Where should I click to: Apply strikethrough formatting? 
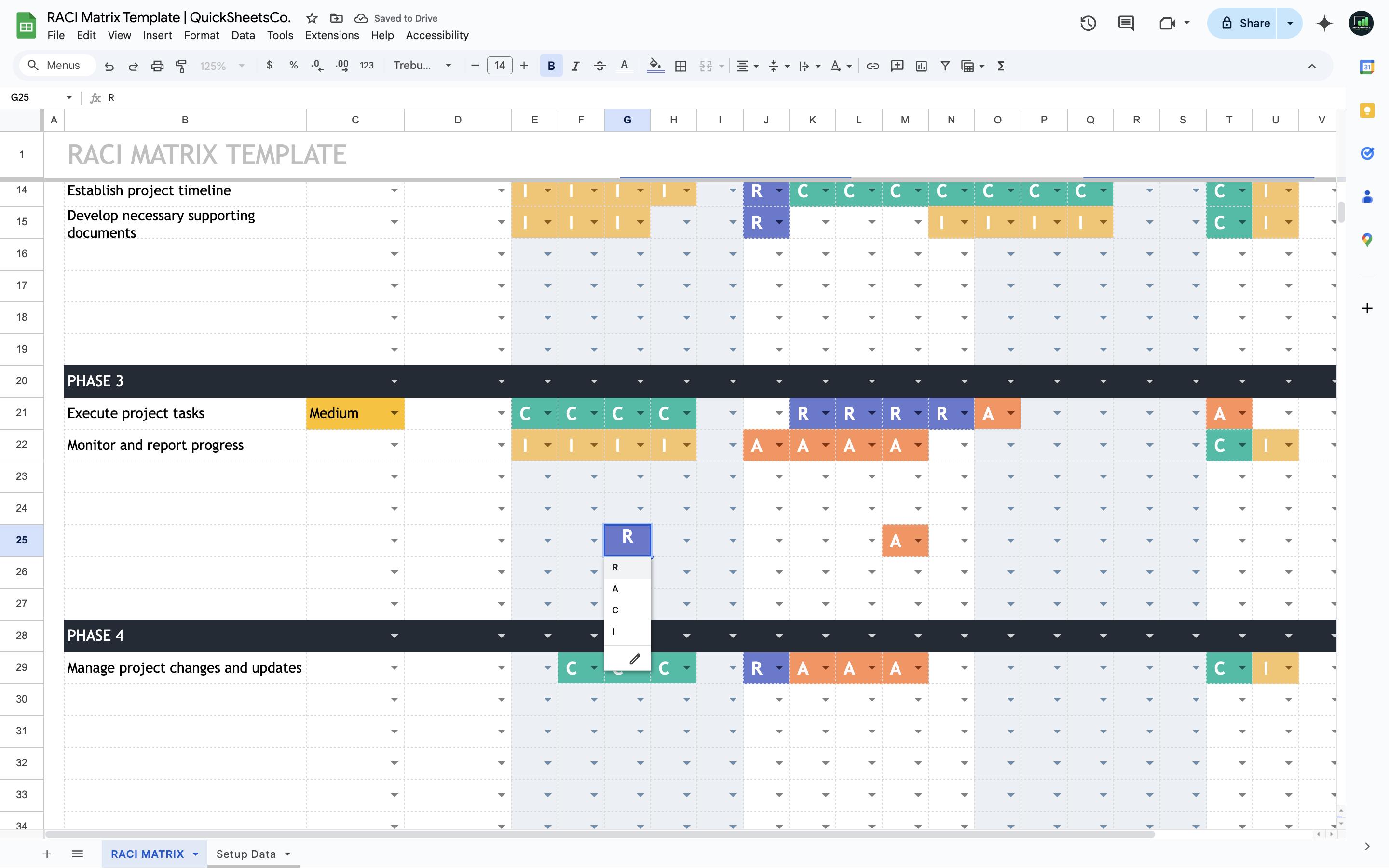(x=600, y=65)
